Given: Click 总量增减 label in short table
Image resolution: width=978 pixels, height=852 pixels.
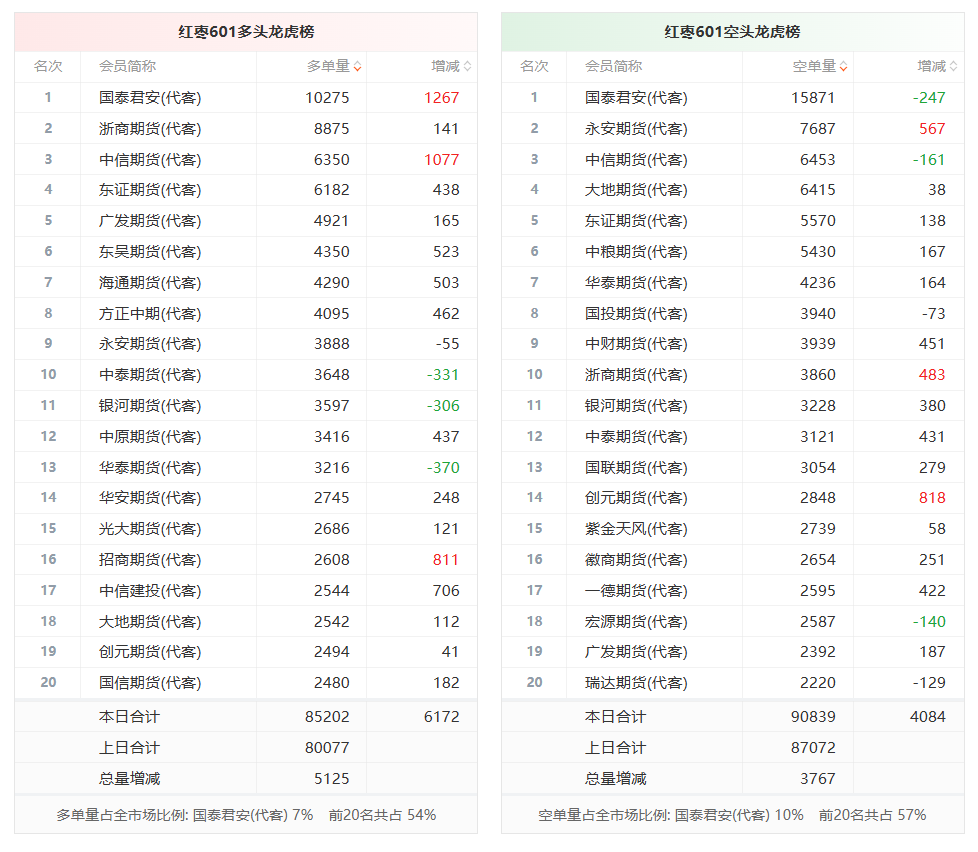Looking at the screenshot, I should tap(615, 779).
